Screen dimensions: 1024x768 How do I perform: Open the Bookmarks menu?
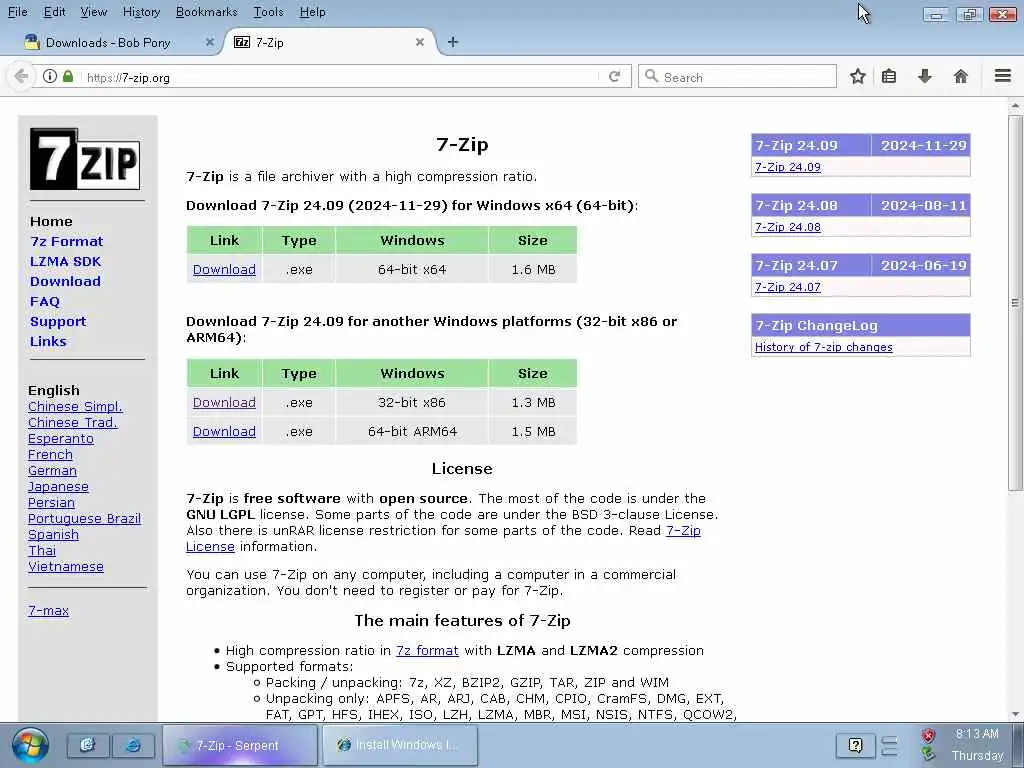206,12
